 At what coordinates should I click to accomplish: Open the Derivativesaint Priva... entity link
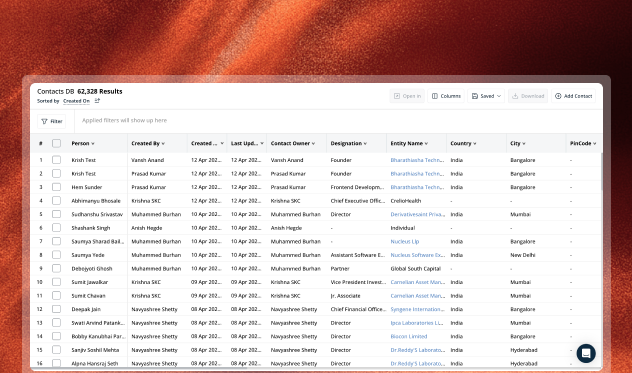click(417, 214)
